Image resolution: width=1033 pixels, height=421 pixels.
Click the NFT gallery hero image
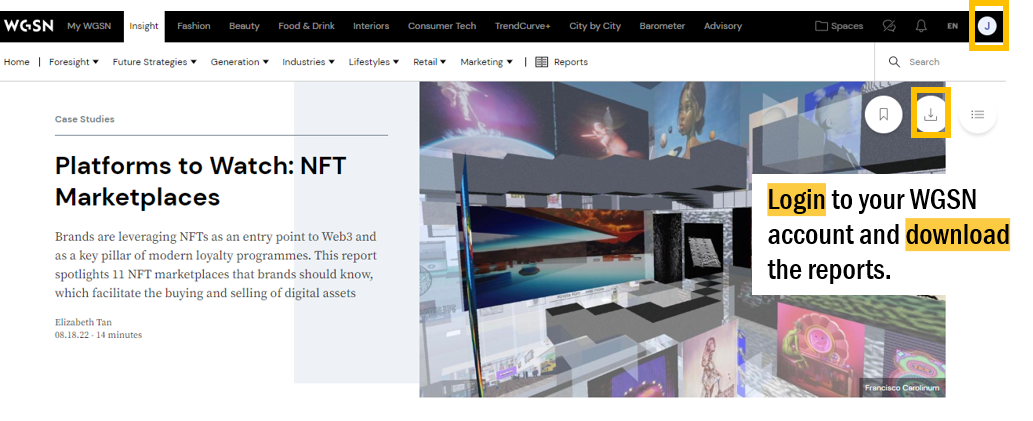point(682,239)
